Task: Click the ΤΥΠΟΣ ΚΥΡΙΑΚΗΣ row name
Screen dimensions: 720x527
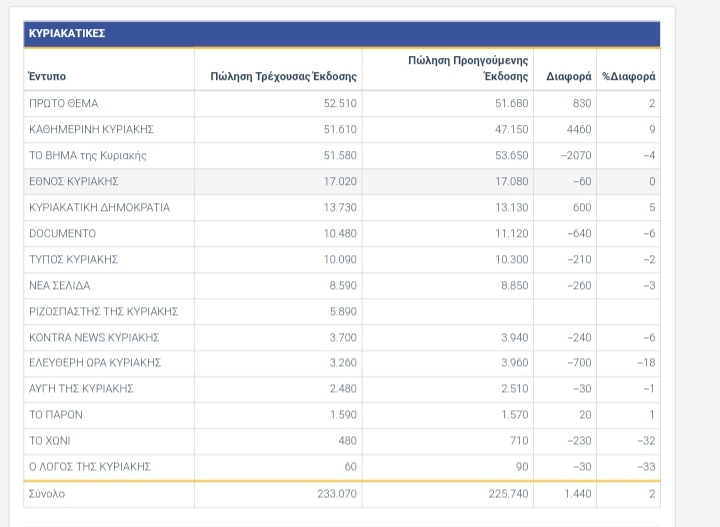Action: coord(73,259)
